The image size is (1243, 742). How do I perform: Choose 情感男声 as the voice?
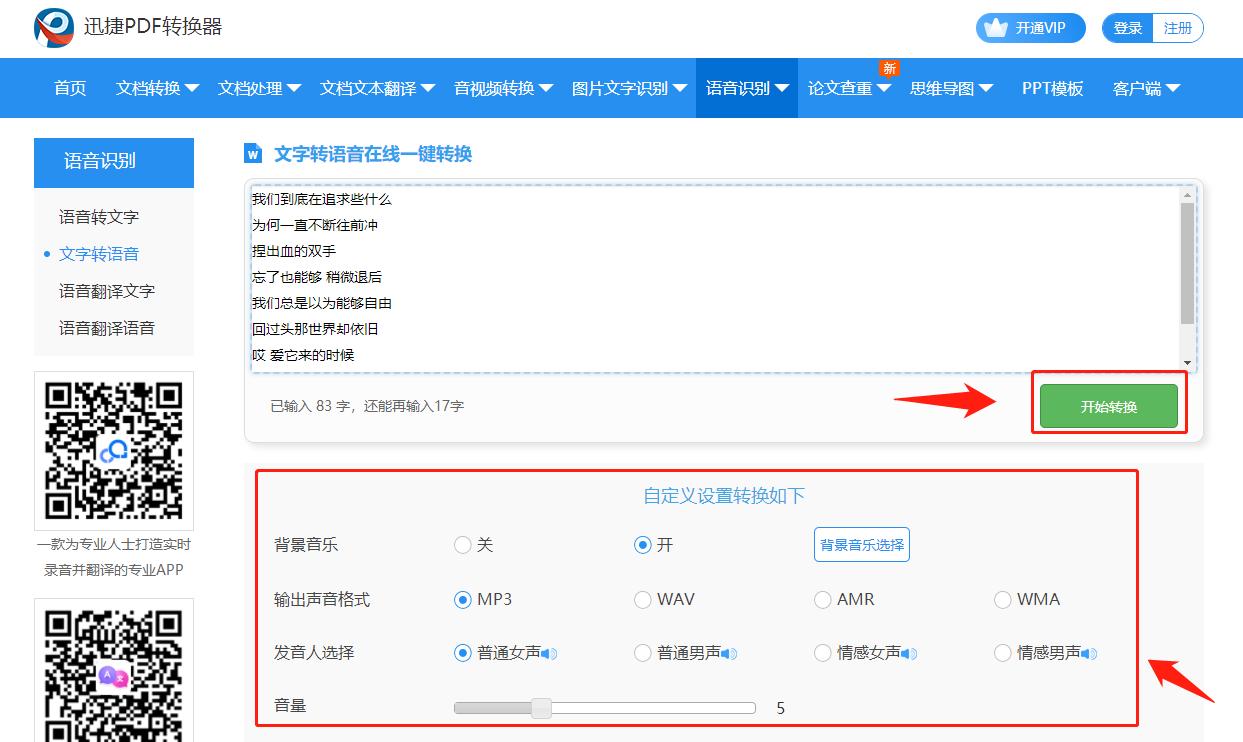pyautogui.click(x=1002, y=653)
